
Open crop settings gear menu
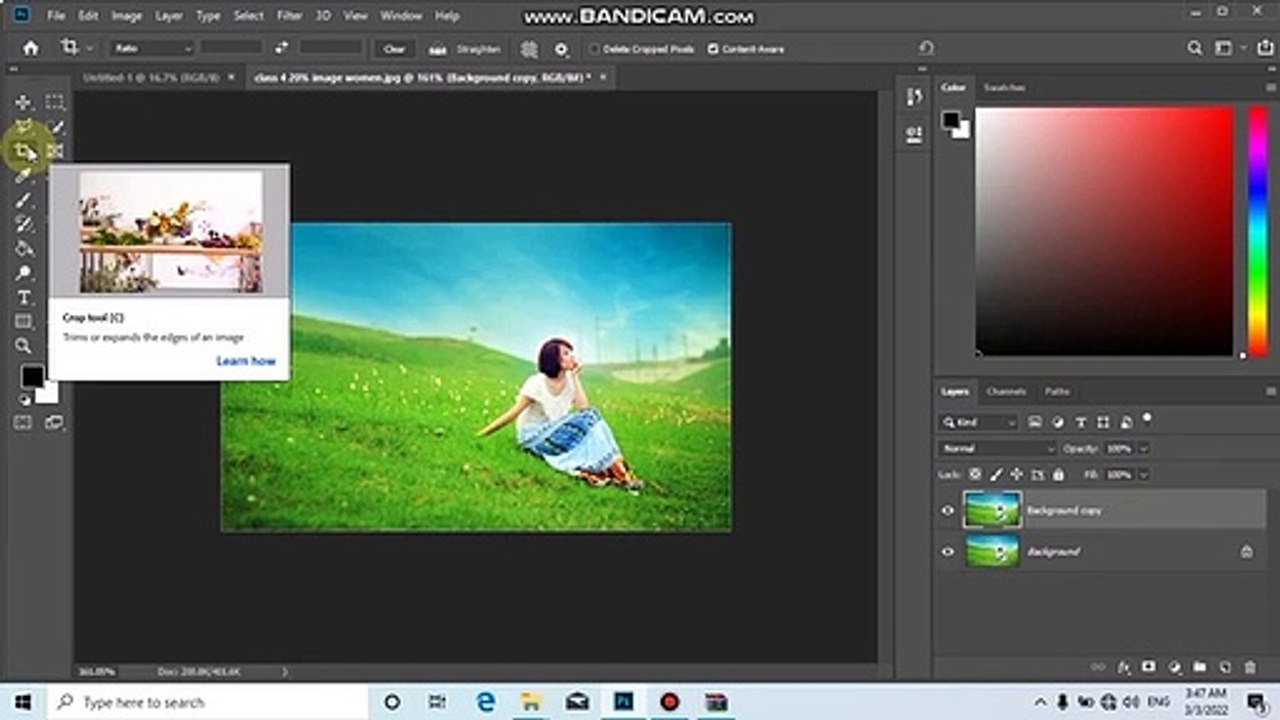[561, 48]
